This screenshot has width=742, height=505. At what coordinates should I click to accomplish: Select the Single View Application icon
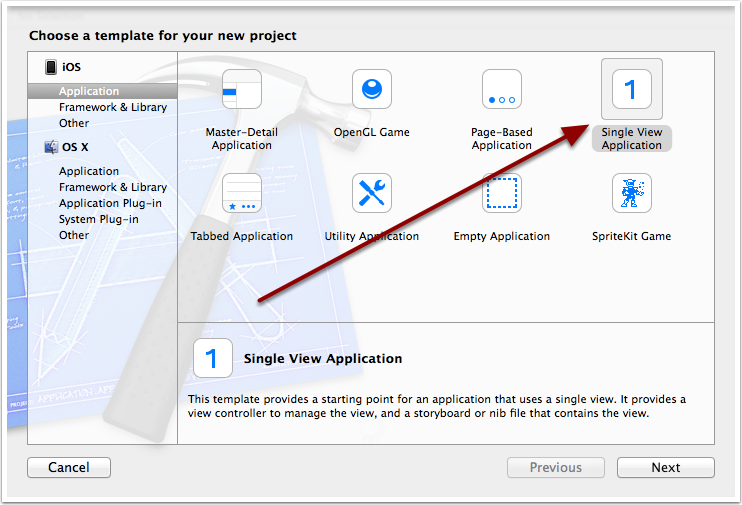631,90
